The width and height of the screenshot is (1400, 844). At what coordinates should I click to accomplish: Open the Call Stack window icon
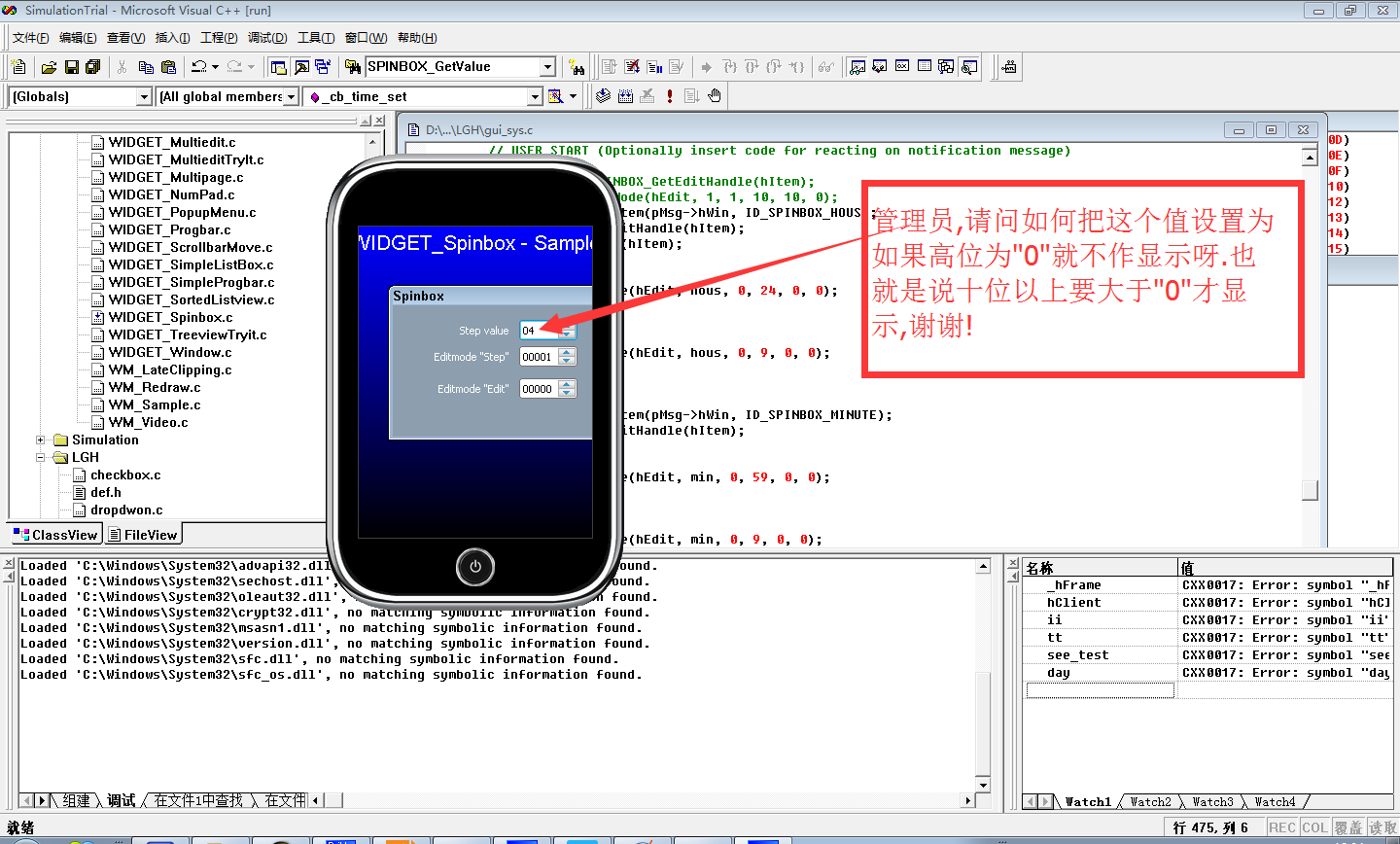(x=946, y=66)
